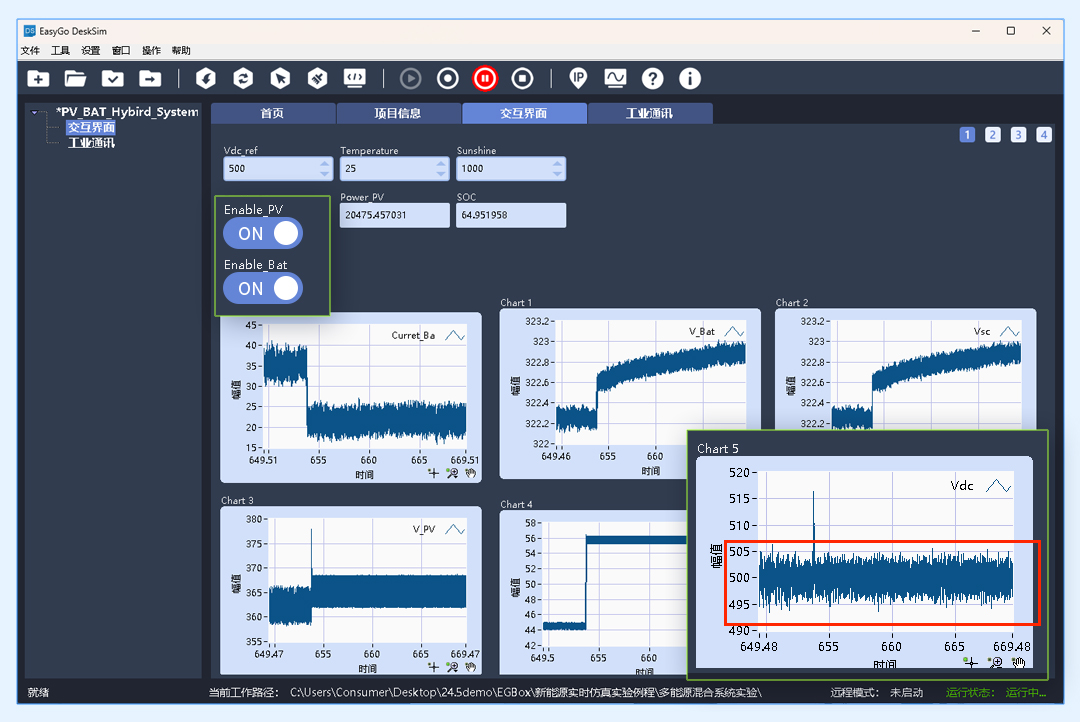Viewport: 1080px width, 722px height.
Task: Toggle the Enable_PV switch off
Action: (263, 234)
